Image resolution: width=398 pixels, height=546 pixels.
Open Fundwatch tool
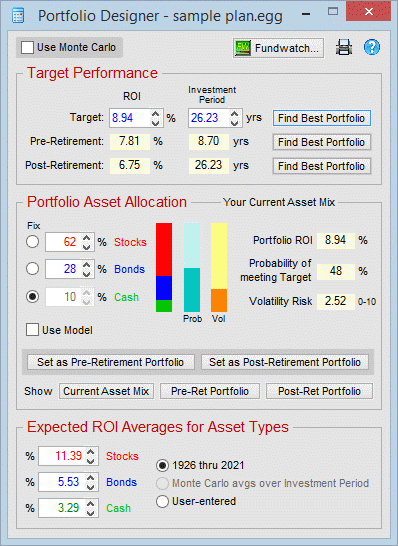tap(278, 48)
